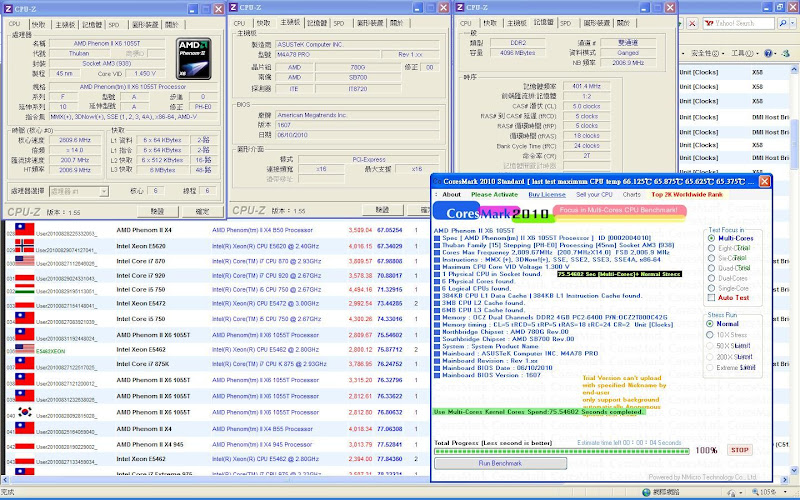Click the AMD Phenom II X4 945 row text

[x=149, y=444]
